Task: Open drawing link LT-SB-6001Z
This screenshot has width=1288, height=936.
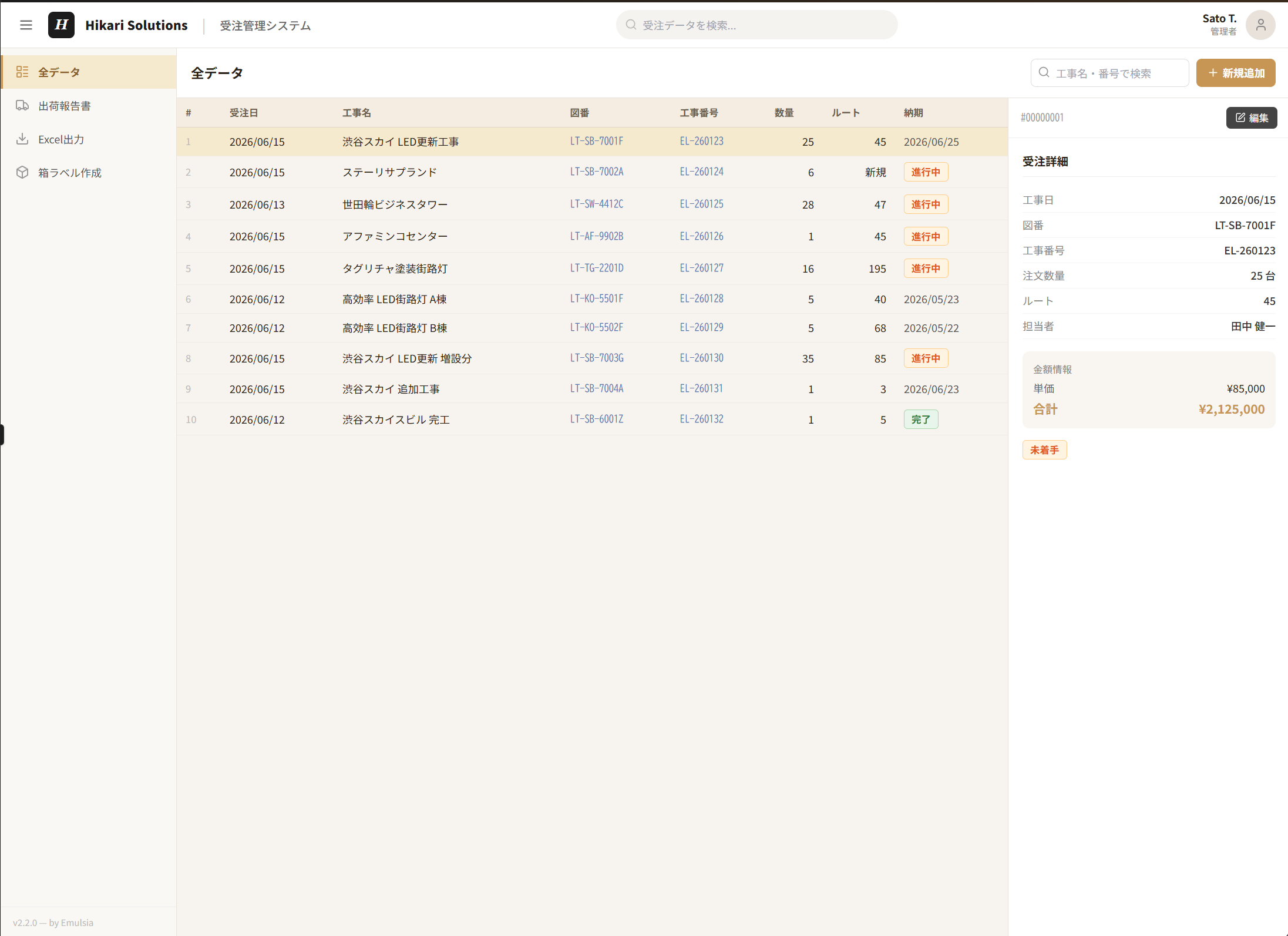Action: coord(597,420)
